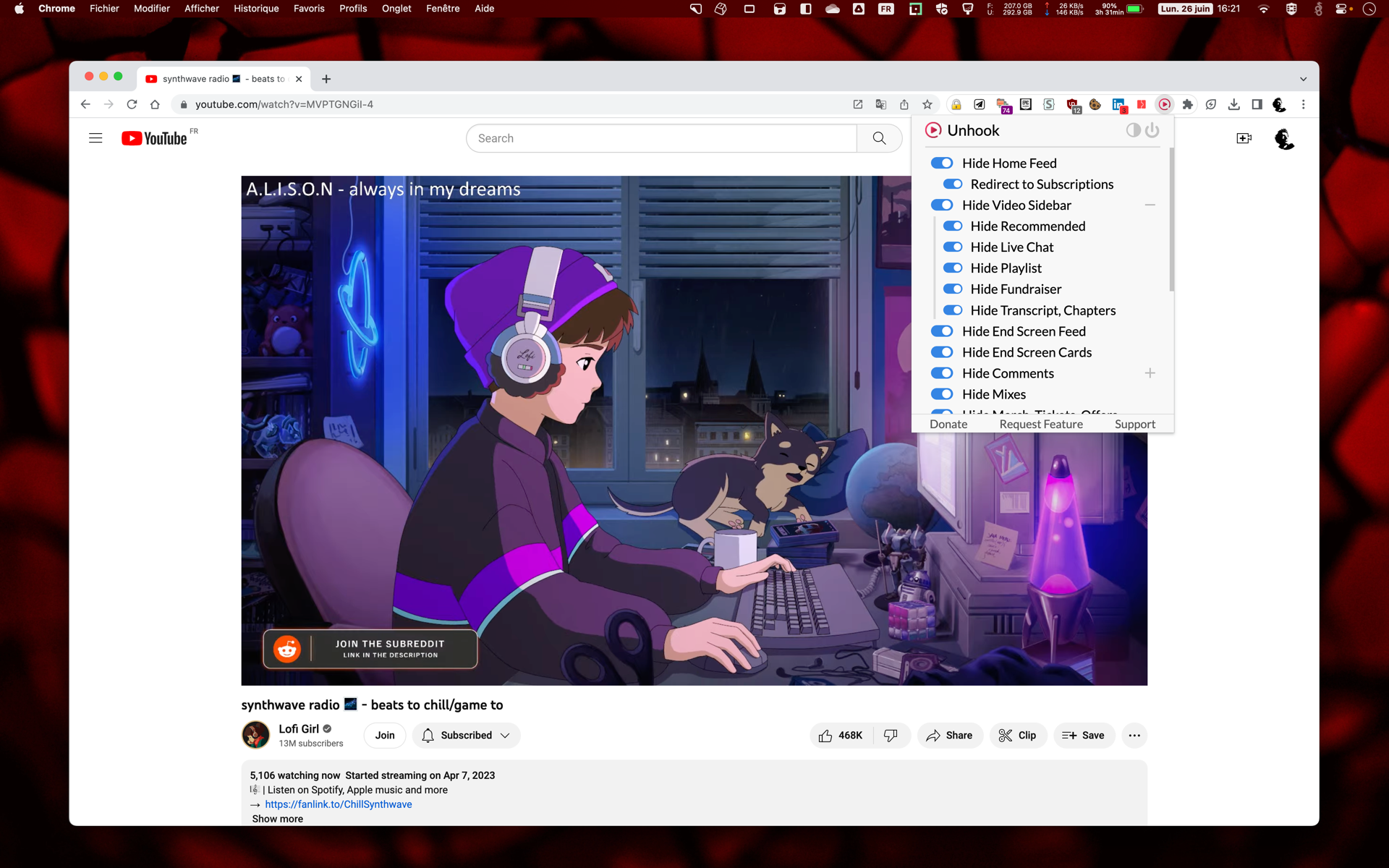Open the Subscribed notifications dropdown
The width and height of the screenshot is (1389, 868).
[x=505, y=735]
